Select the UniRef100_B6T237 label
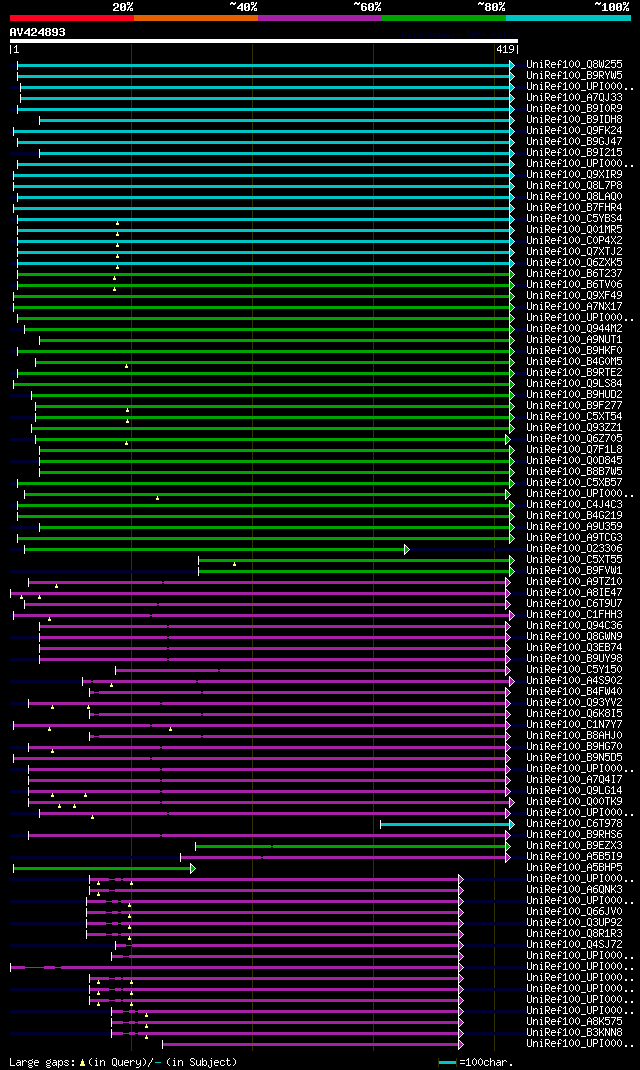640x1070 pixels. (x=574, y=274)
